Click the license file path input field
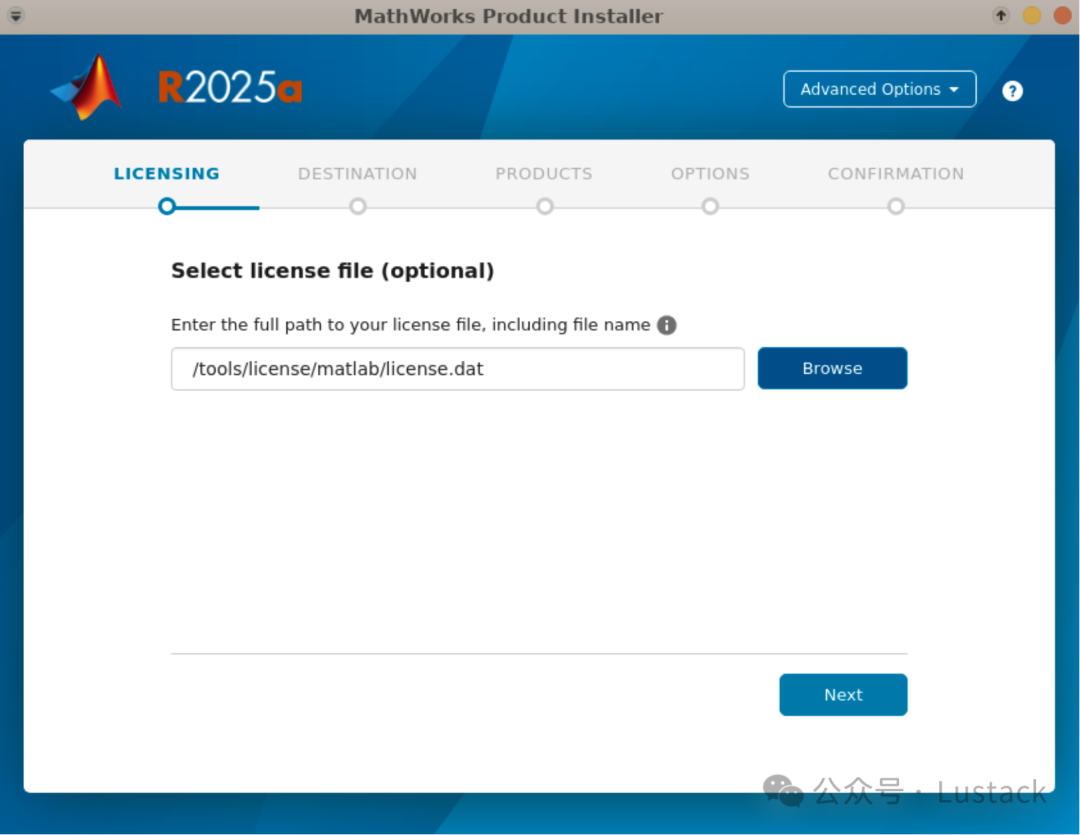 457,369
